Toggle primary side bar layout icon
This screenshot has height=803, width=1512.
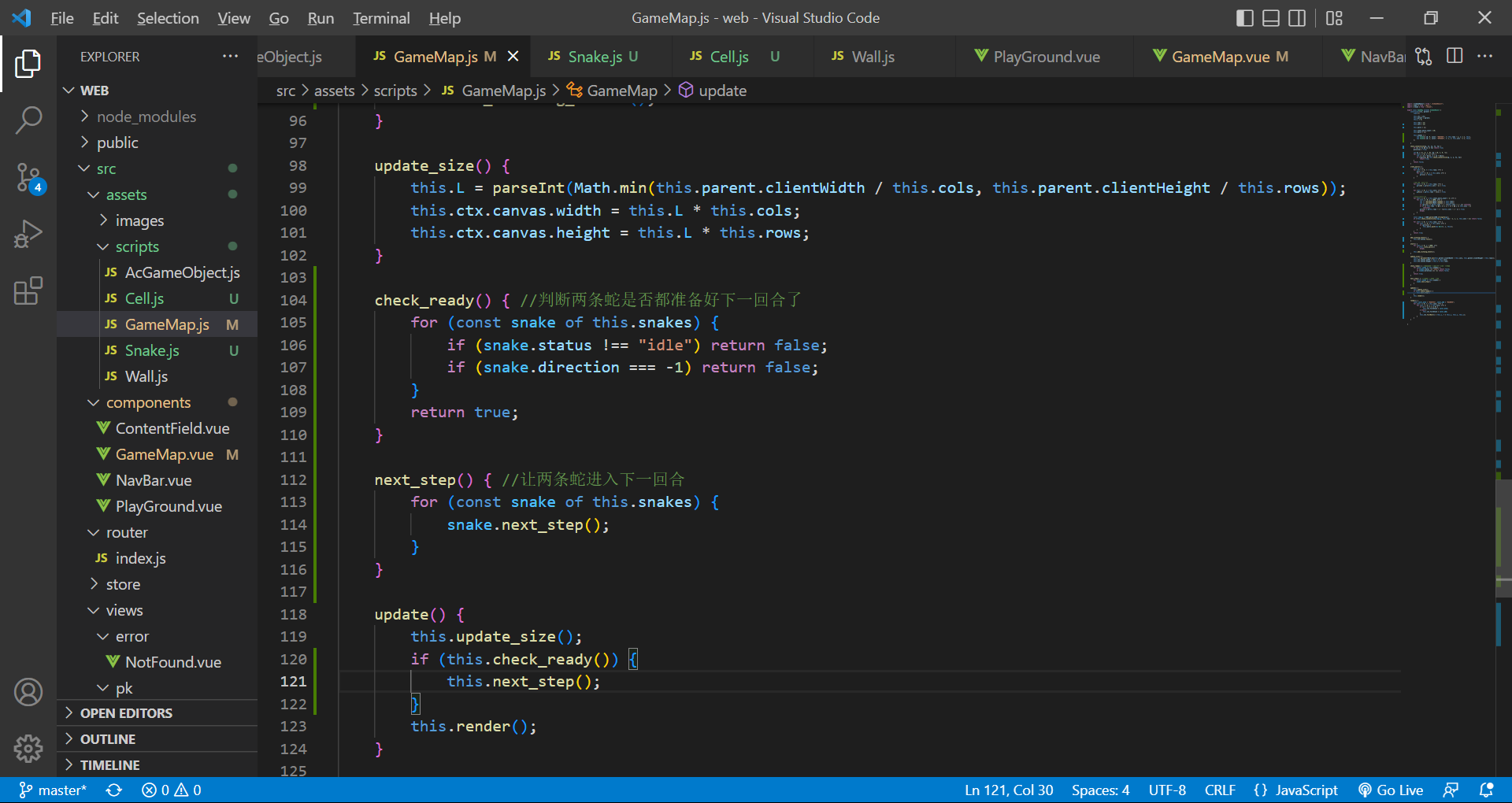pos(1245,18)
